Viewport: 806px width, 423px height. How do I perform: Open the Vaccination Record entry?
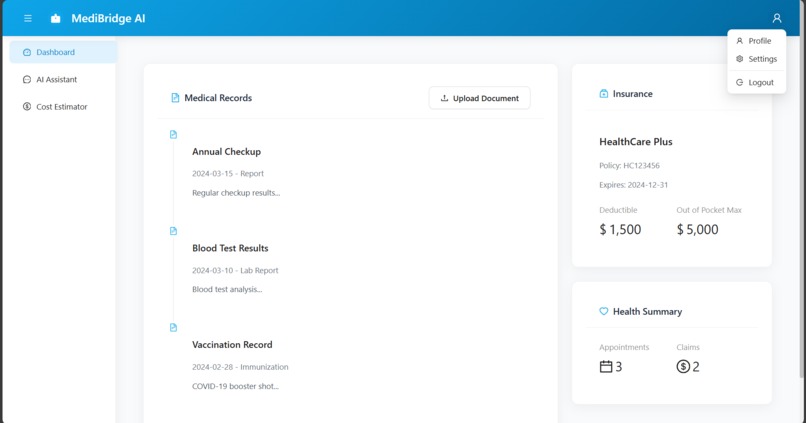point(232,345)
